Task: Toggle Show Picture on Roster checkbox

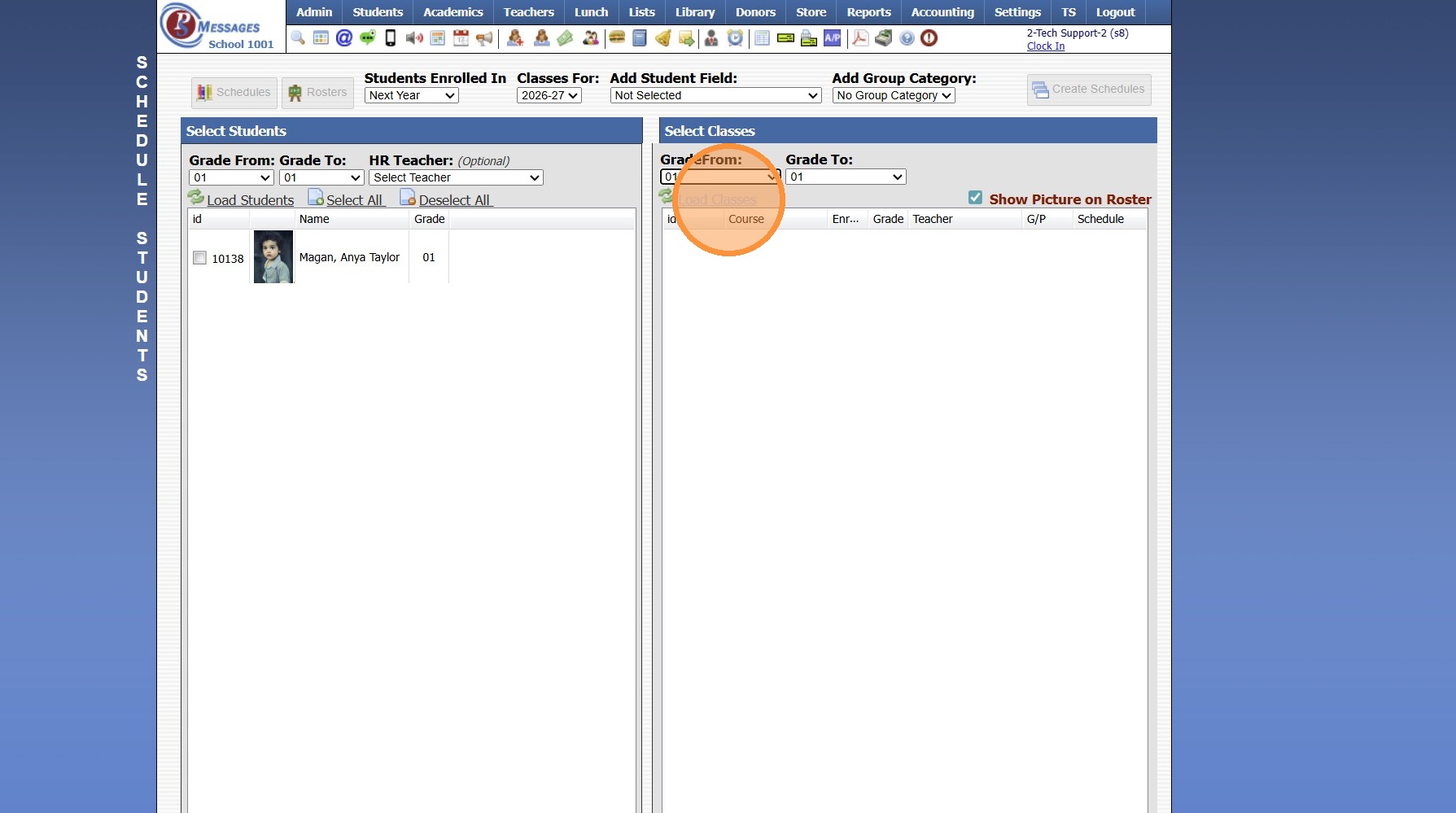Action: coord(975,198)
